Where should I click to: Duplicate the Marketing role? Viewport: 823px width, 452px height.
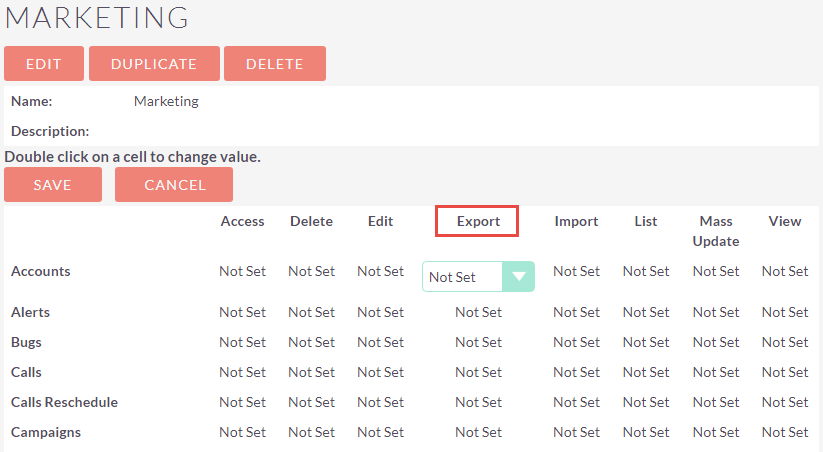tap(154, 64)
